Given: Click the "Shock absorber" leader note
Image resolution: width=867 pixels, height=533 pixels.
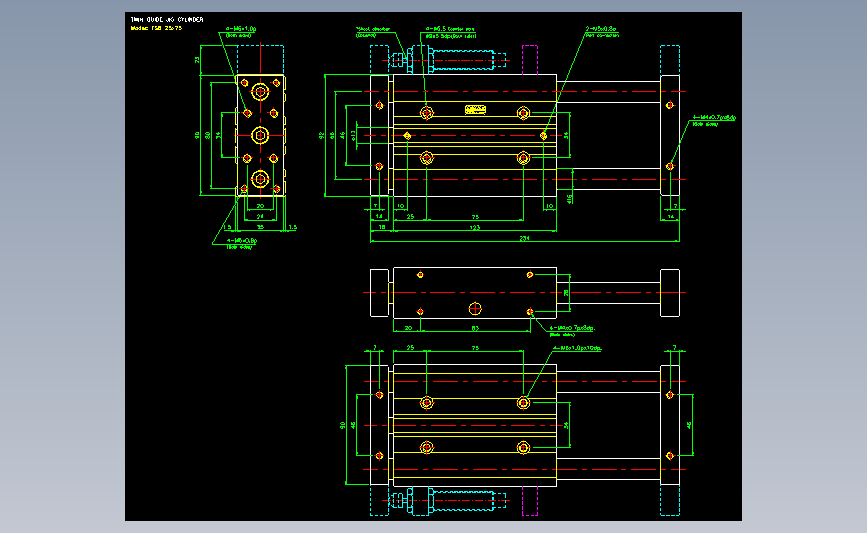Looking at the screenshot, I should click(373, 32).
